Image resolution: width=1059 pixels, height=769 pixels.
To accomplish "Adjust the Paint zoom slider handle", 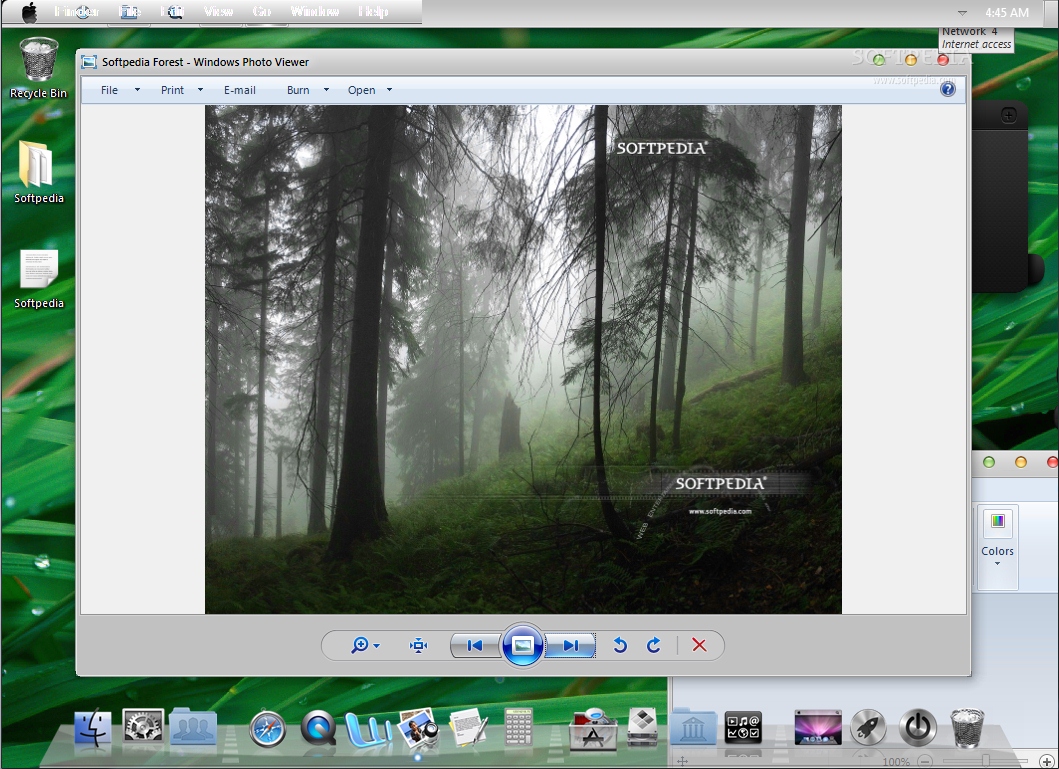I will pyautogui.click(x=986, y=762).
